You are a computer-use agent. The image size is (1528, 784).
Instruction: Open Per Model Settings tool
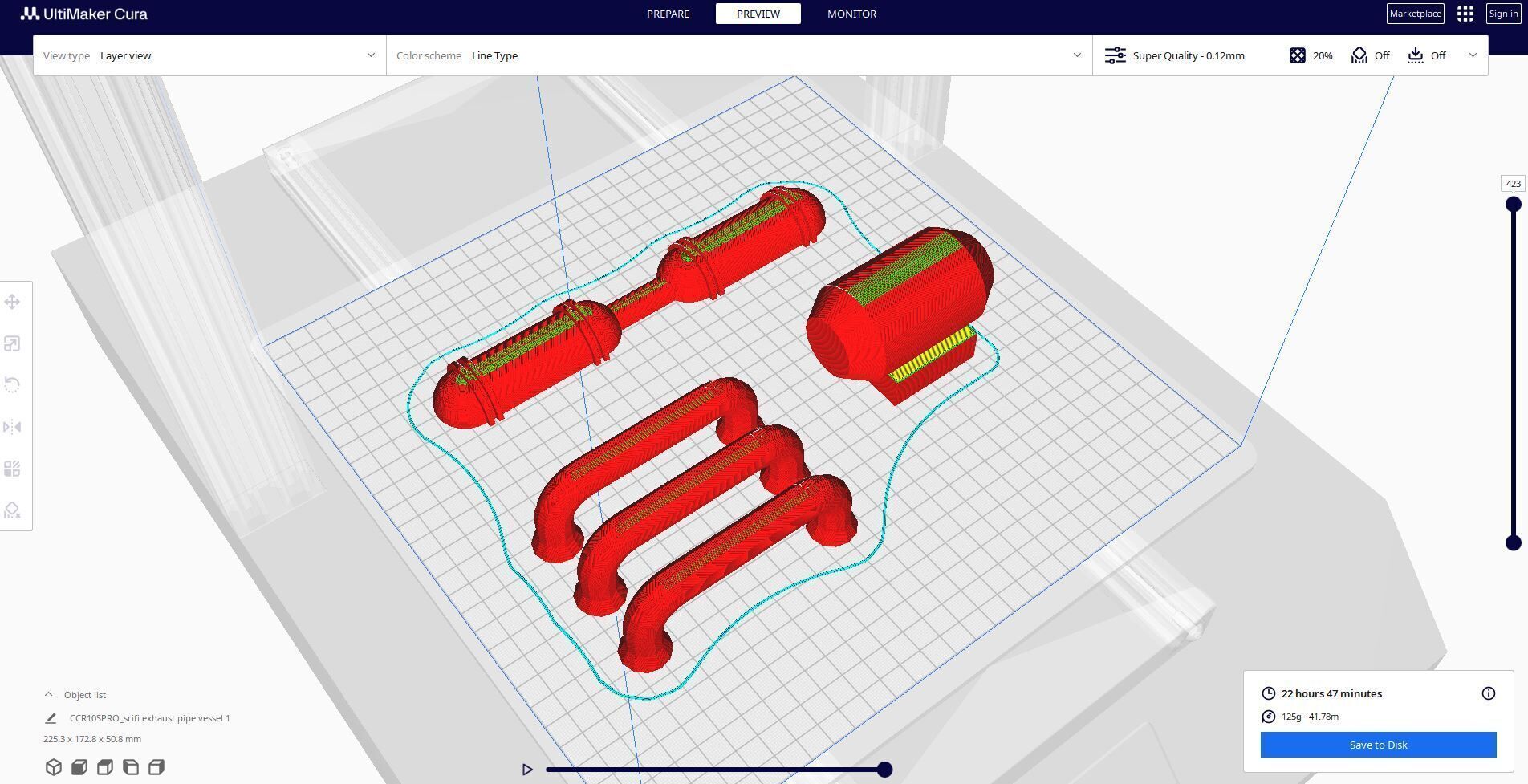coord(12,469)
